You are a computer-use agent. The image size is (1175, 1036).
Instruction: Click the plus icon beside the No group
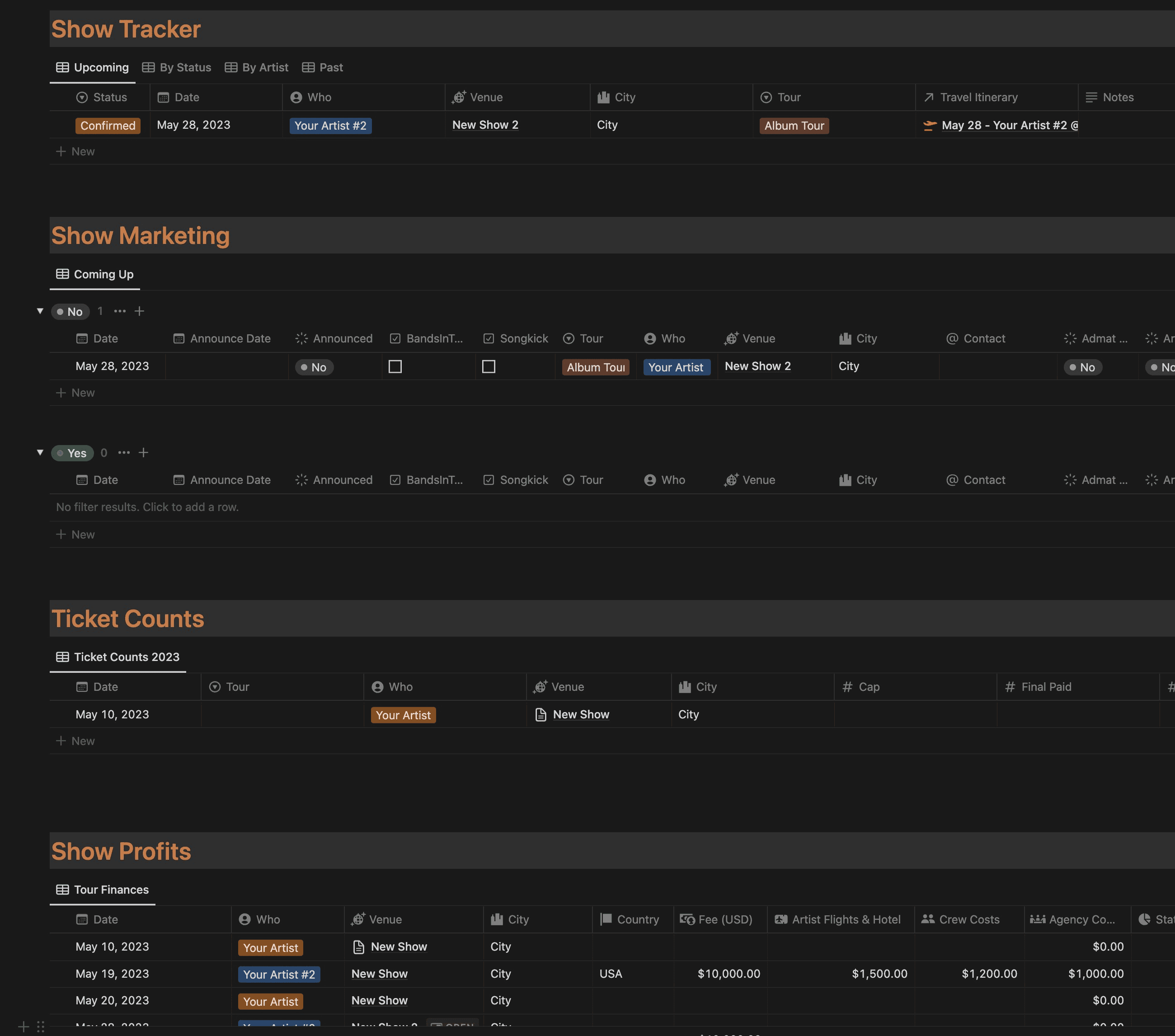pos(139,311)
